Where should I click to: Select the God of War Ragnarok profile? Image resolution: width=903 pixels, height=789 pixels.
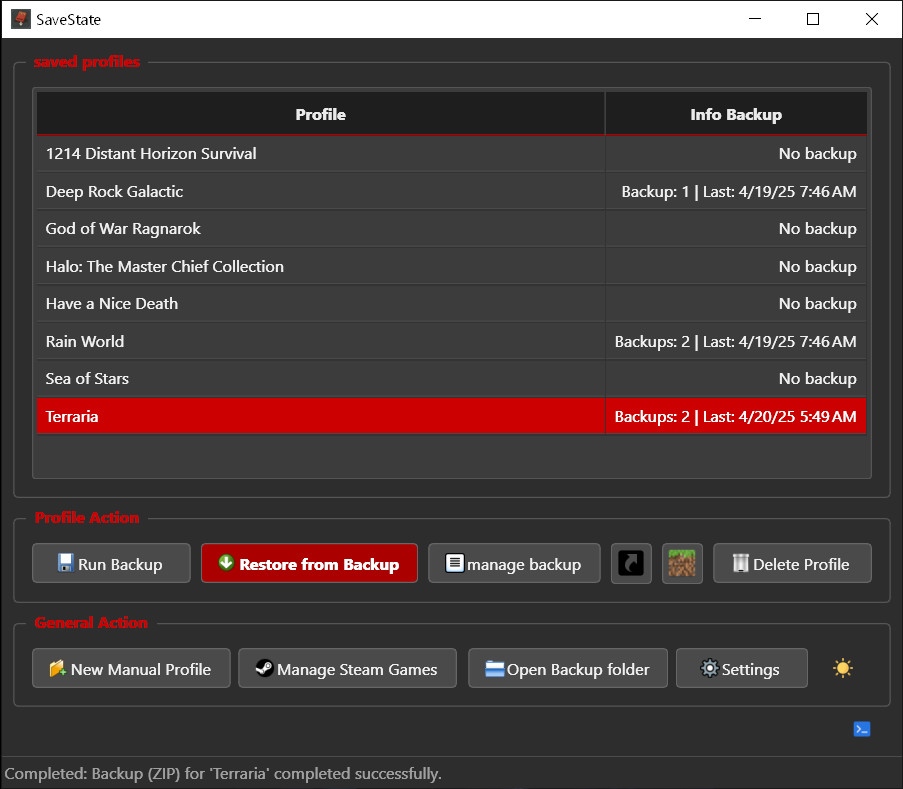tap(321, 229)
